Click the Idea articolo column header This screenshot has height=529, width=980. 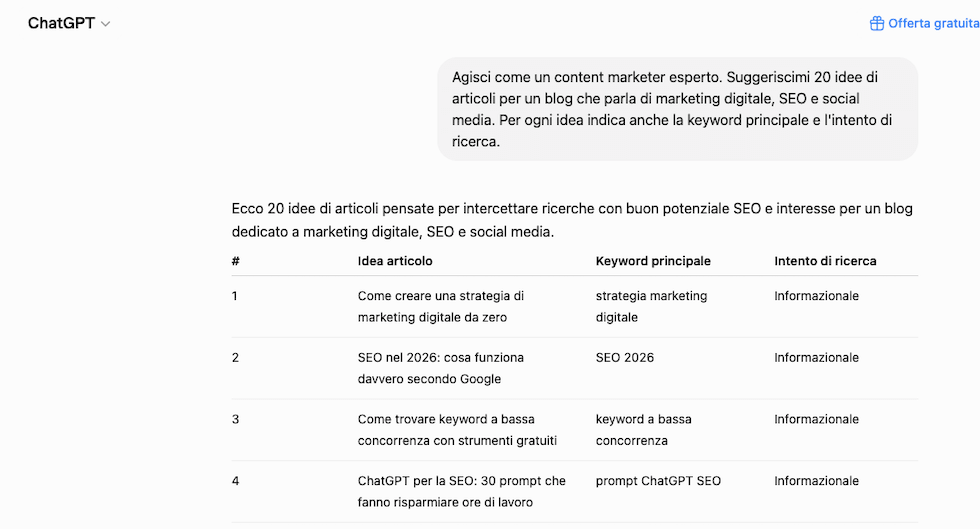click(x=395, y=261)
